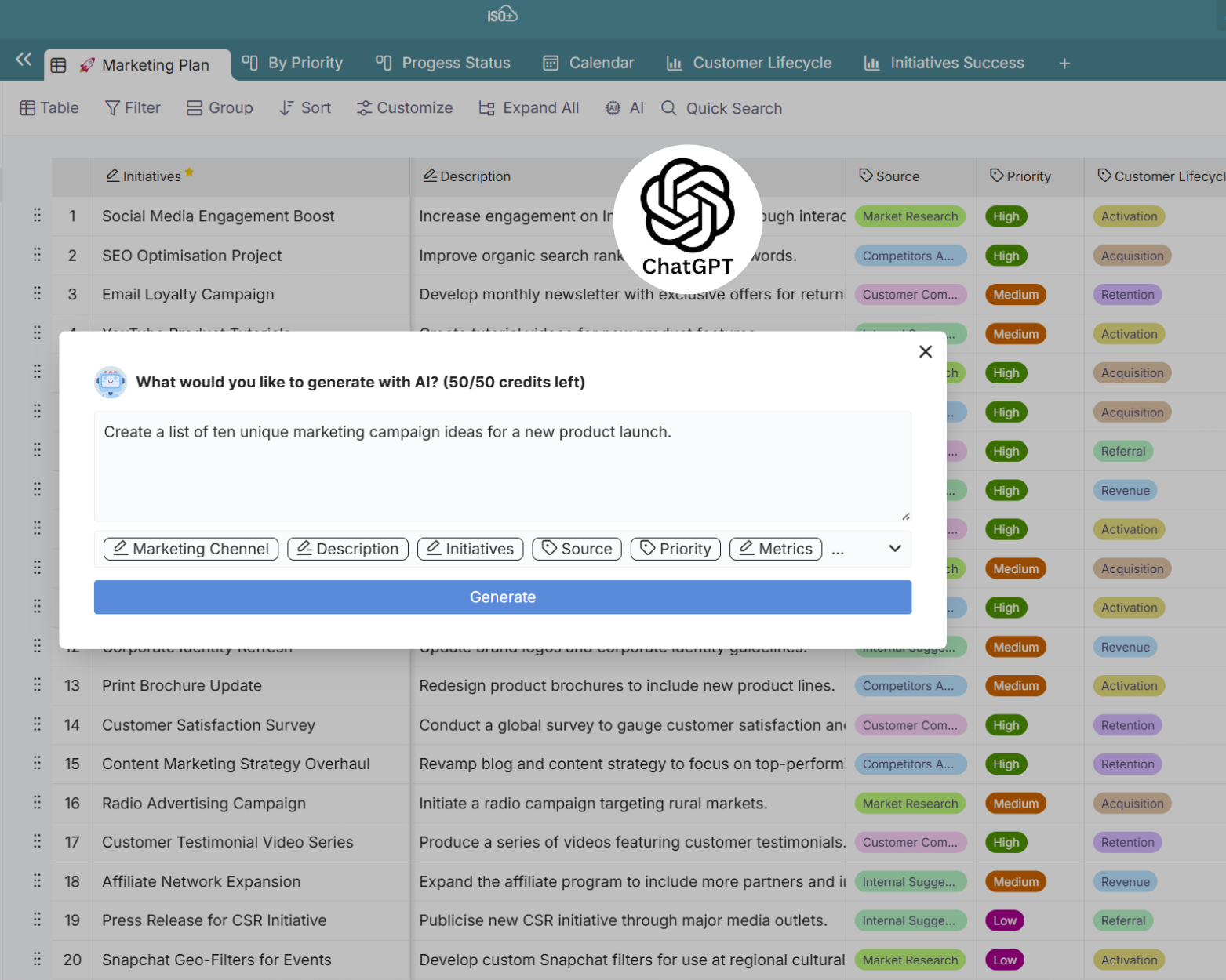Click the AI robot avatar icon
Image resolution: width=1226 pixels, height=980 pixels.
(111, 382)
